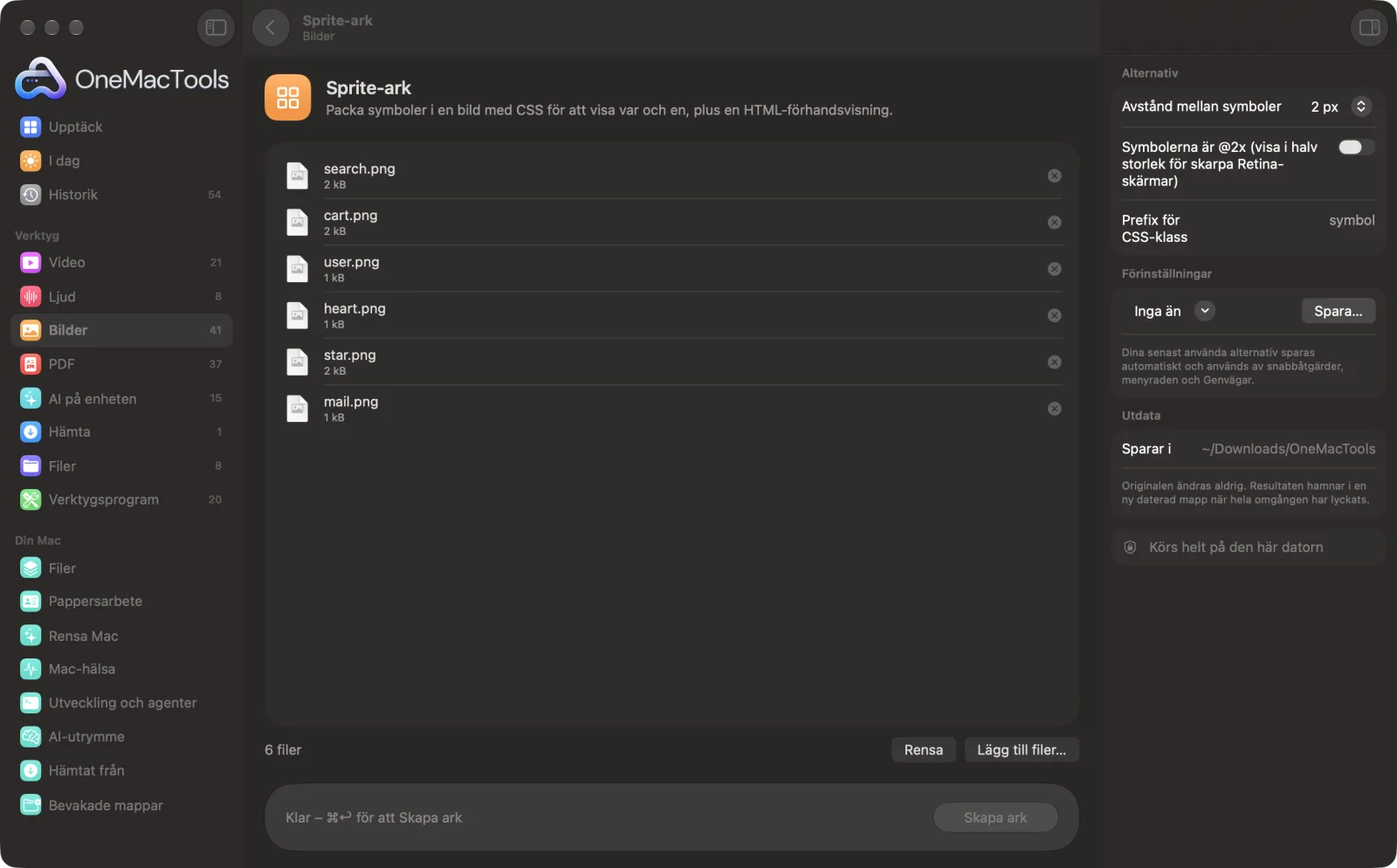
Task: Select the star.png file row
Action: tap(674, 362)
